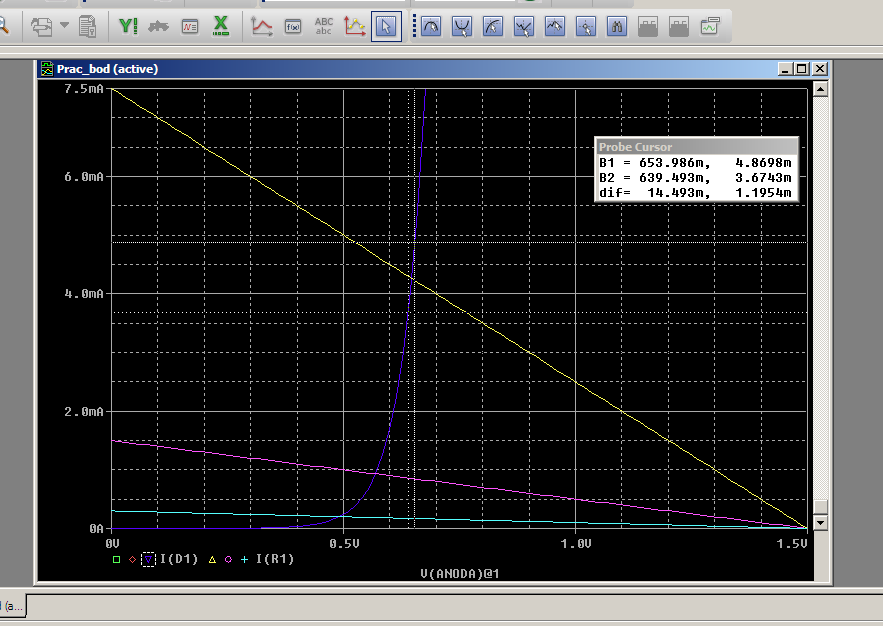Click the Probe Cursor box title
Screen dimensions: 883x626
tap(635, 147)
